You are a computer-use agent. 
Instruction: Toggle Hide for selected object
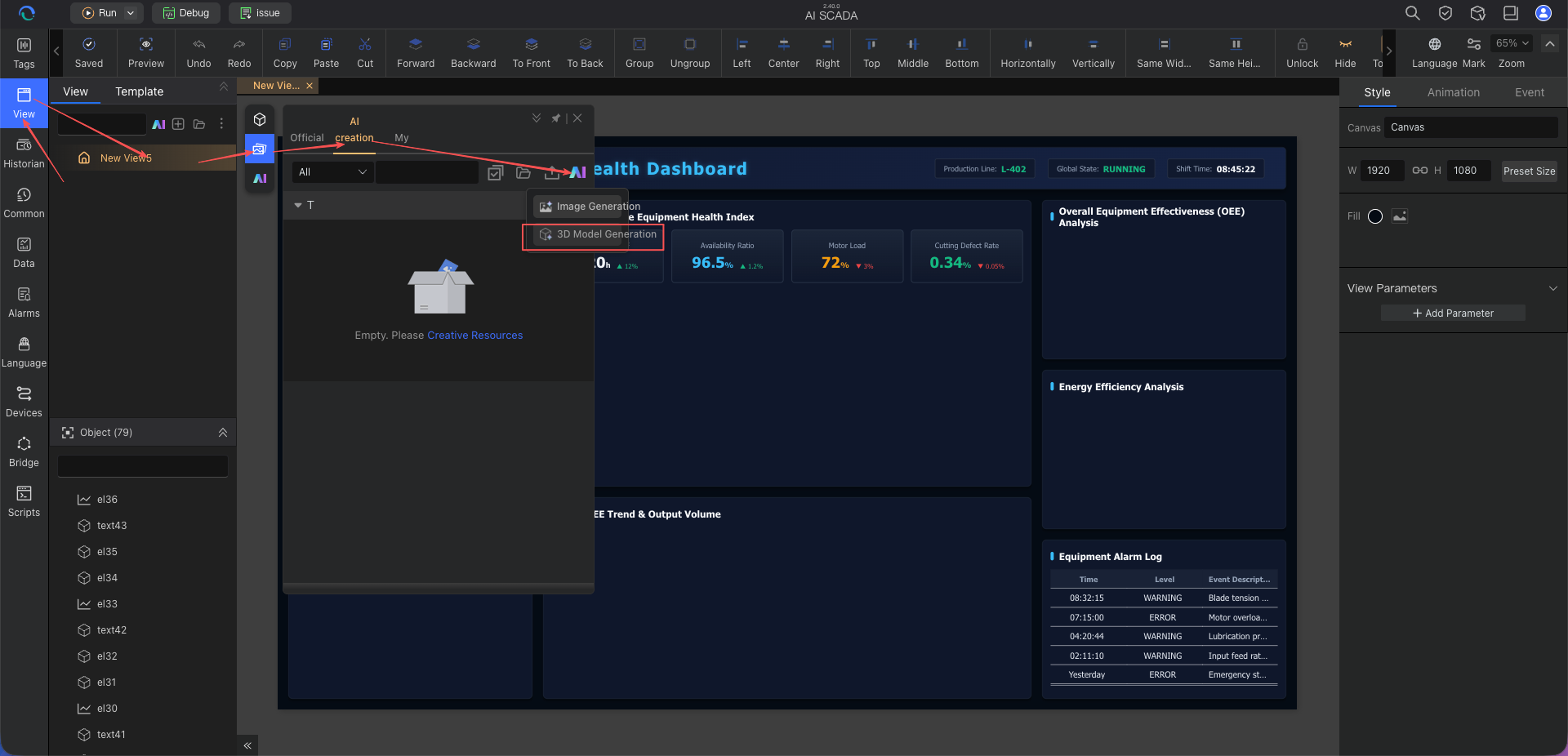coord(1345,53)
